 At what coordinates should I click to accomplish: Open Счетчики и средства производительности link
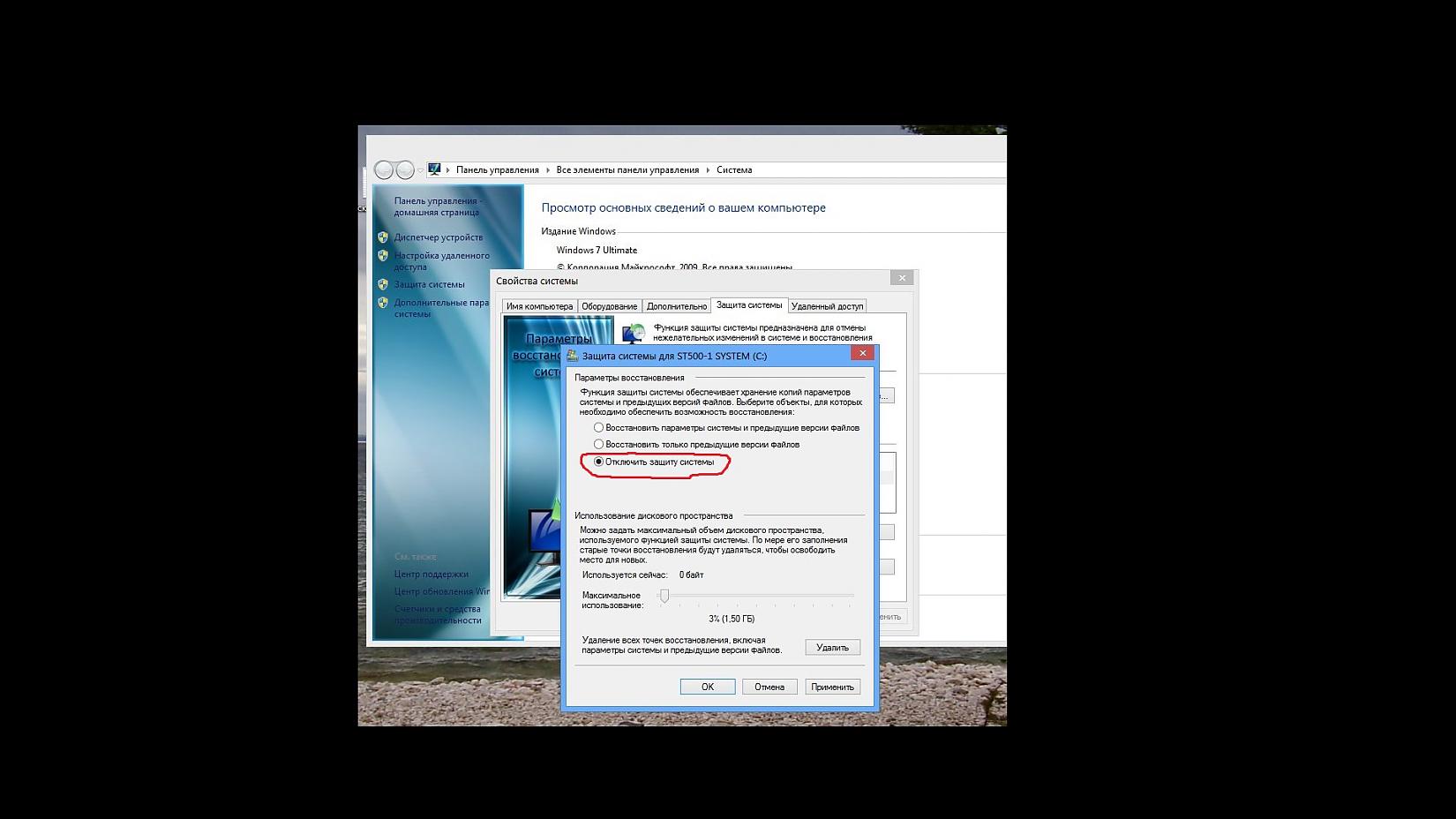coord(439,614)
